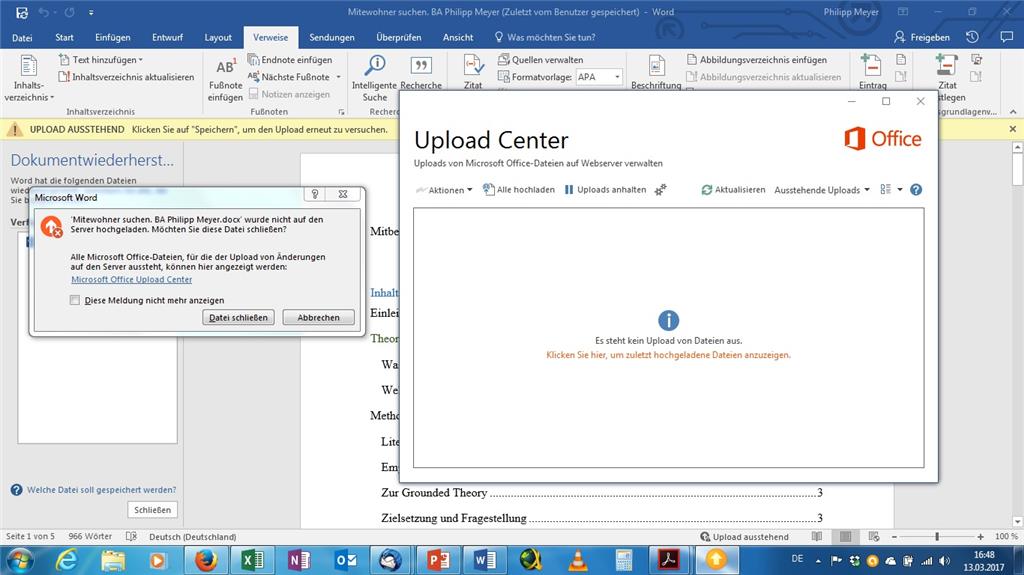
Task: Click Text hinzufügen in ribbon
Action: (101, 59)
